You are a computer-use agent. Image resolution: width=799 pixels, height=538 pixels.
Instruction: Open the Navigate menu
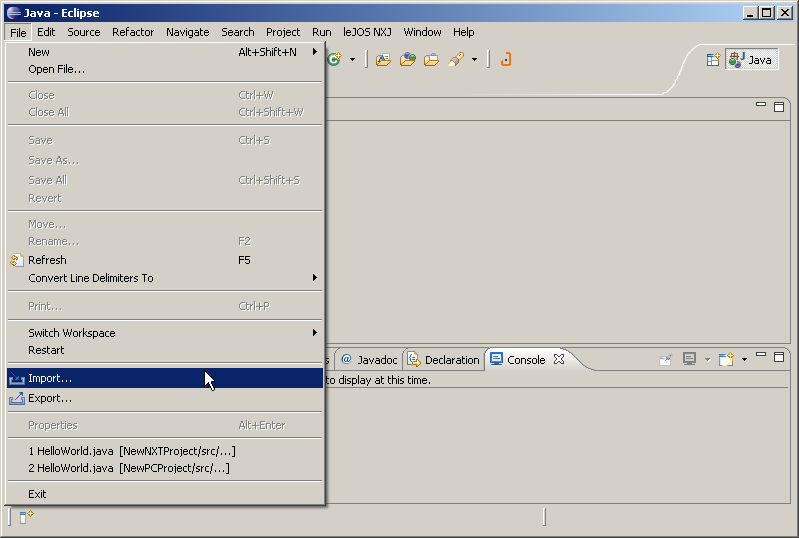pyautogui.click(x=188, y=32)
